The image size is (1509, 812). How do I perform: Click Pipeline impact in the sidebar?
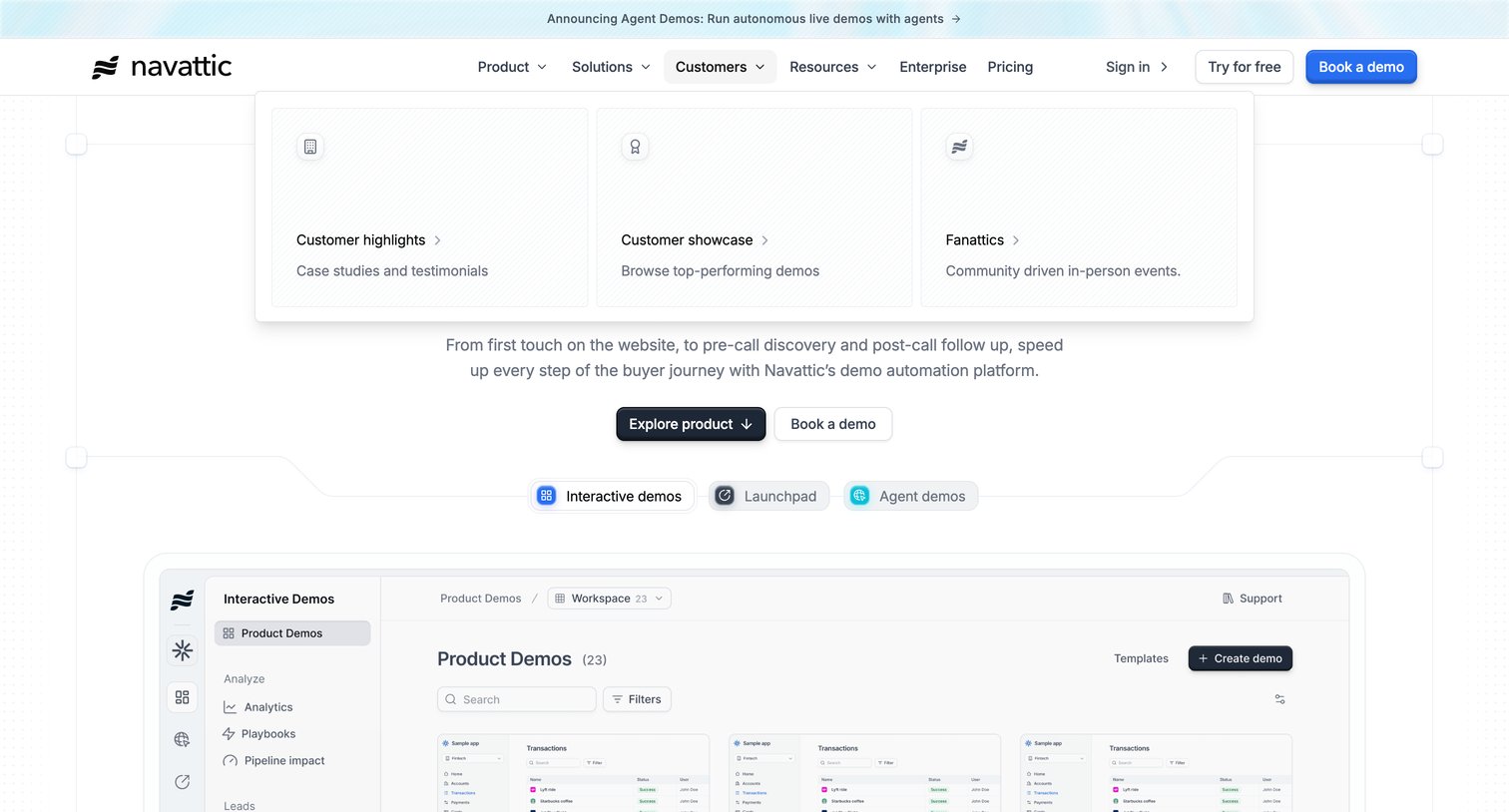(274, 761)
